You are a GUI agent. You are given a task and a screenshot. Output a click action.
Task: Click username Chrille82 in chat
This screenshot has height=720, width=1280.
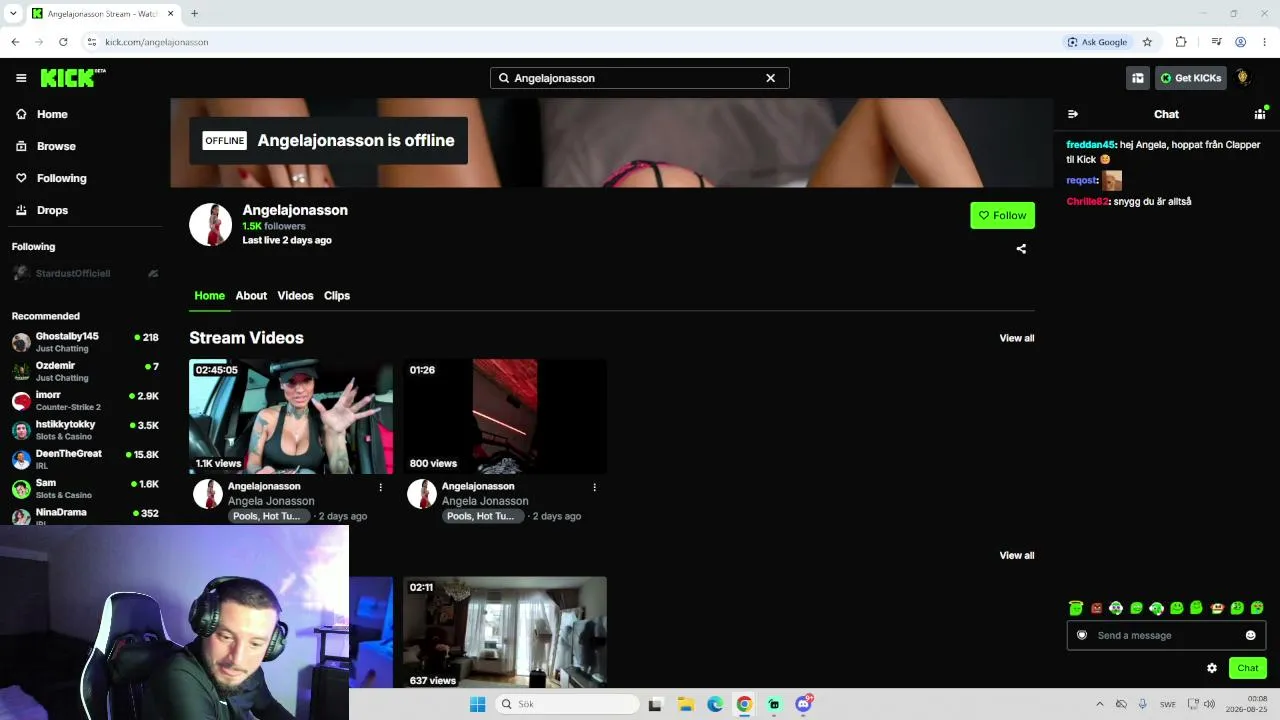pyautogui.click(x=1087, y=202)
